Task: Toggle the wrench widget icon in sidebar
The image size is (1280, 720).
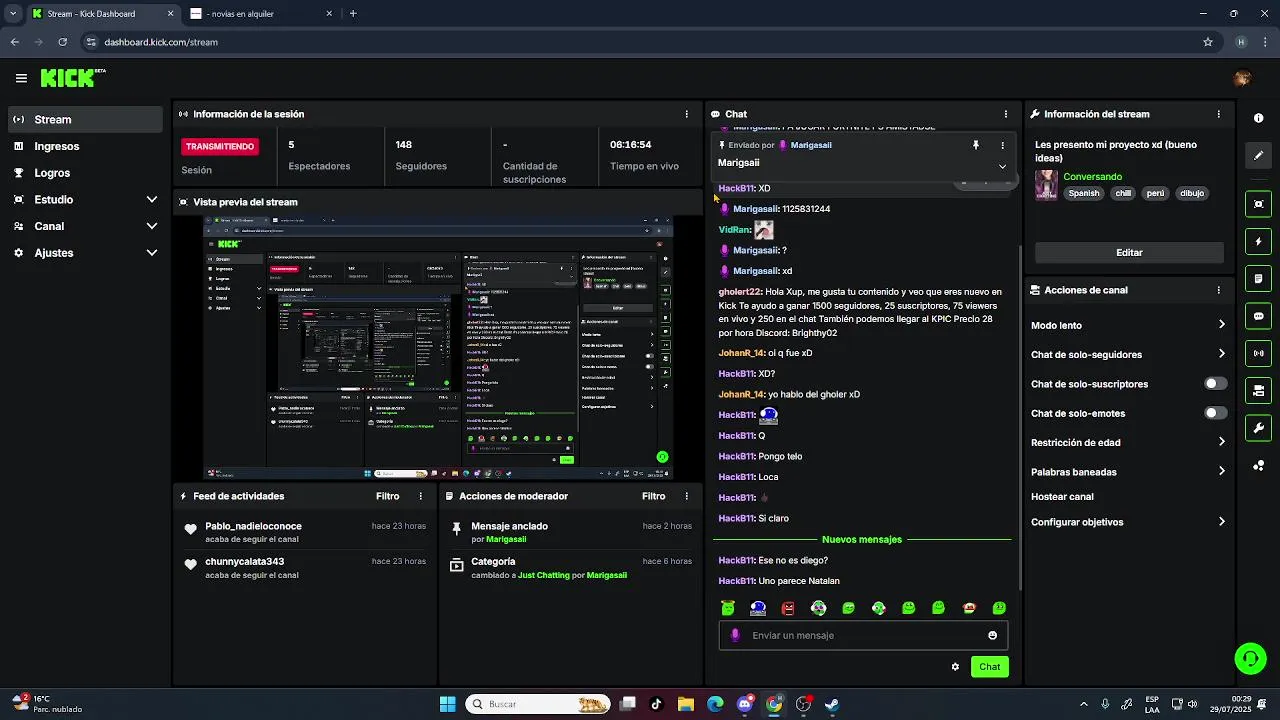Action: pyautogui.click(x=1258, y=428)
